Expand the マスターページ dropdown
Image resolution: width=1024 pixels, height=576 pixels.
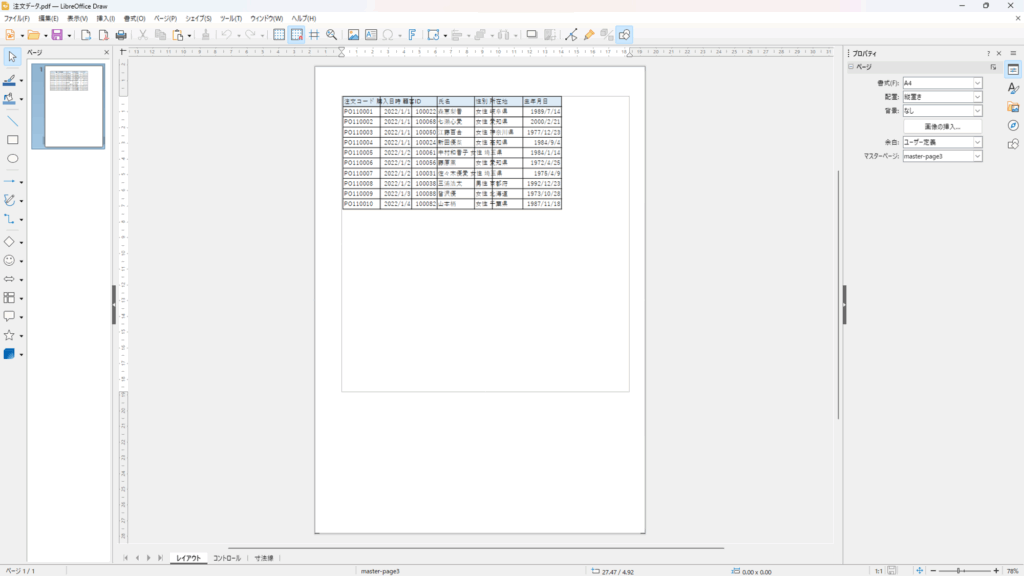pyautogui.click(x=942, y=156)
